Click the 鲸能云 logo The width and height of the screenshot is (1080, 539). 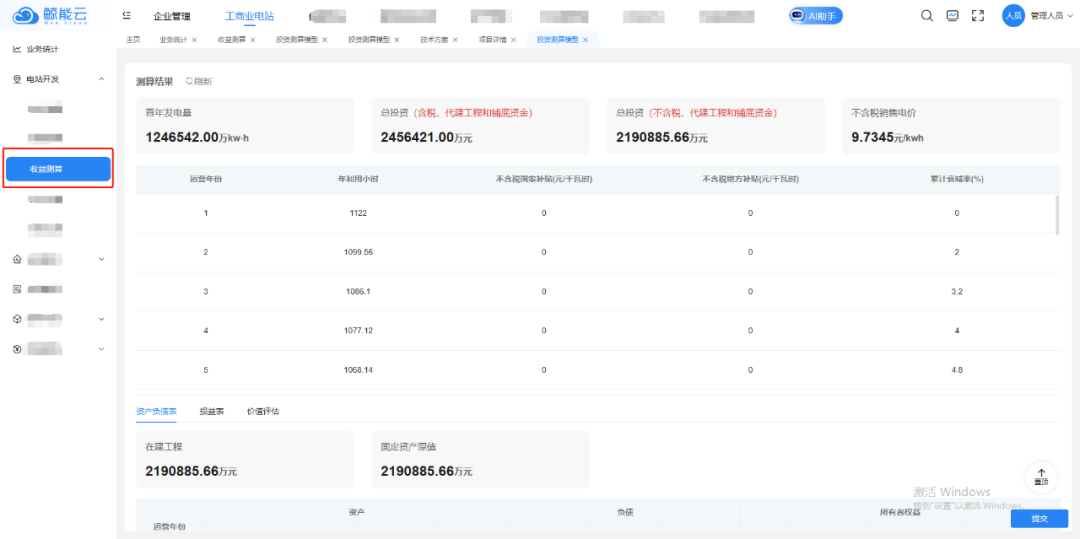[x=50, y=16]
